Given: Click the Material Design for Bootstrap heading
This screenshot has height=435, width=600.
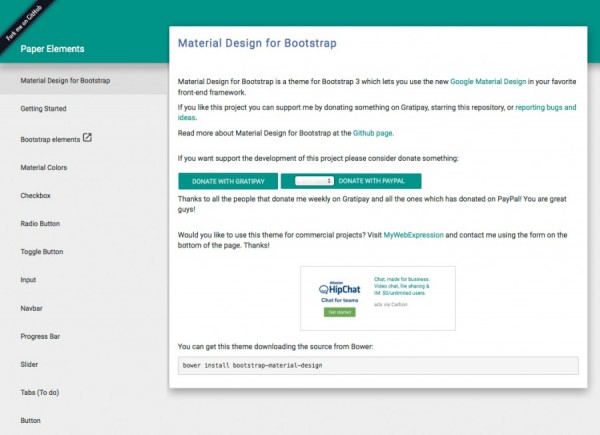Looking at the screenshot, I should pos(257,43).
